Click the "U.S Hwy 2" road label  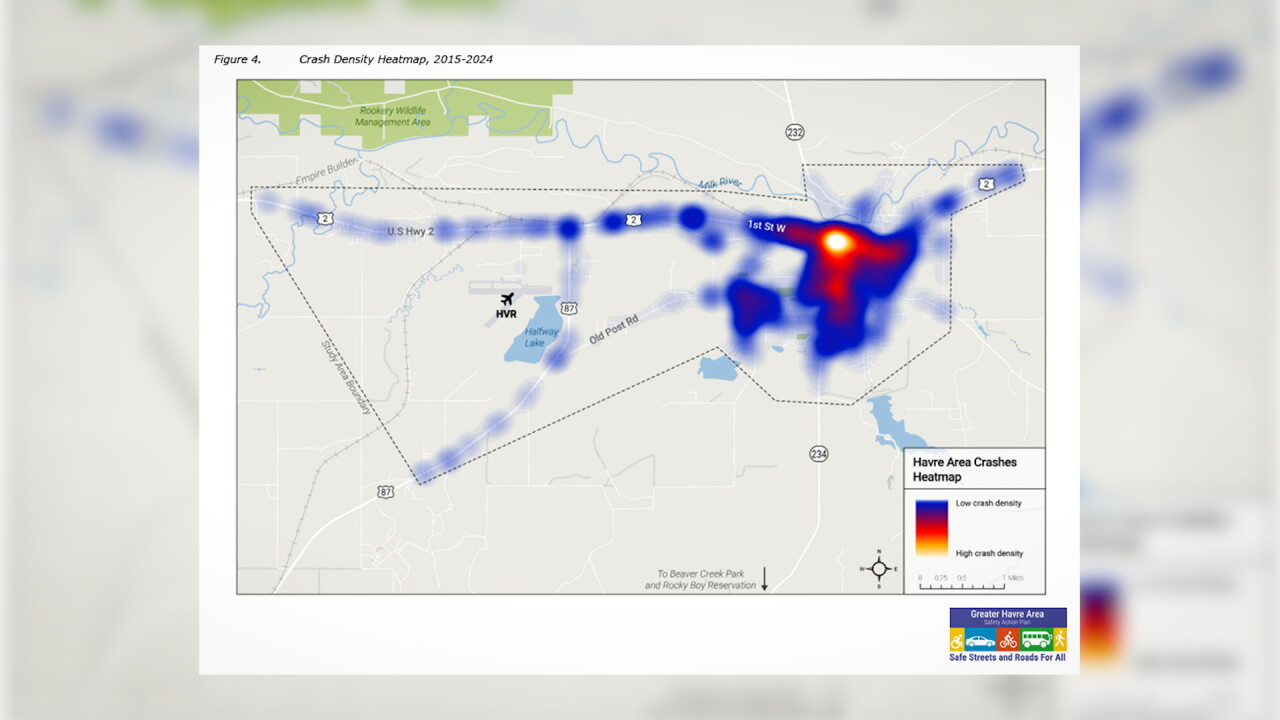pyautogui.click(x=411, y=232)
